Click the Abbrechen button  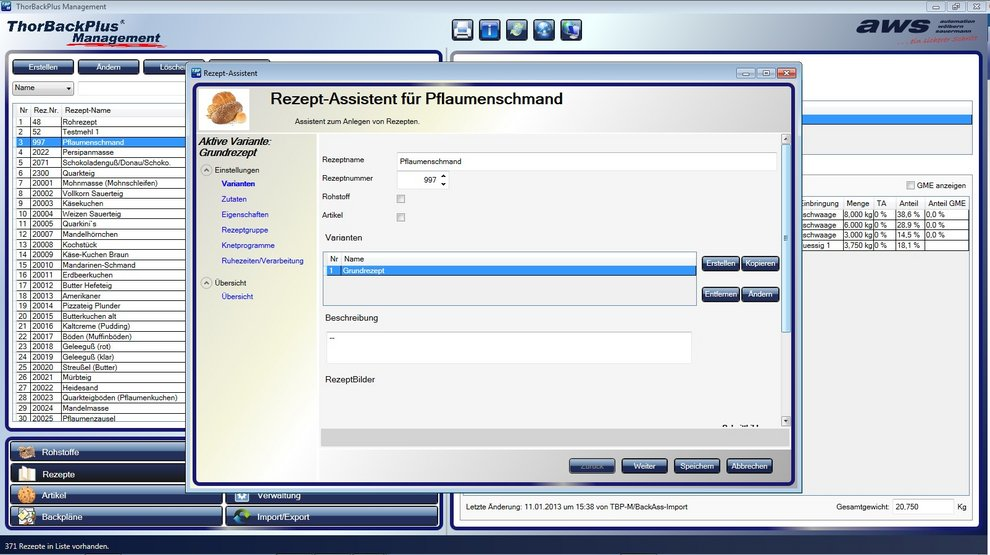(x=749, y=466)
